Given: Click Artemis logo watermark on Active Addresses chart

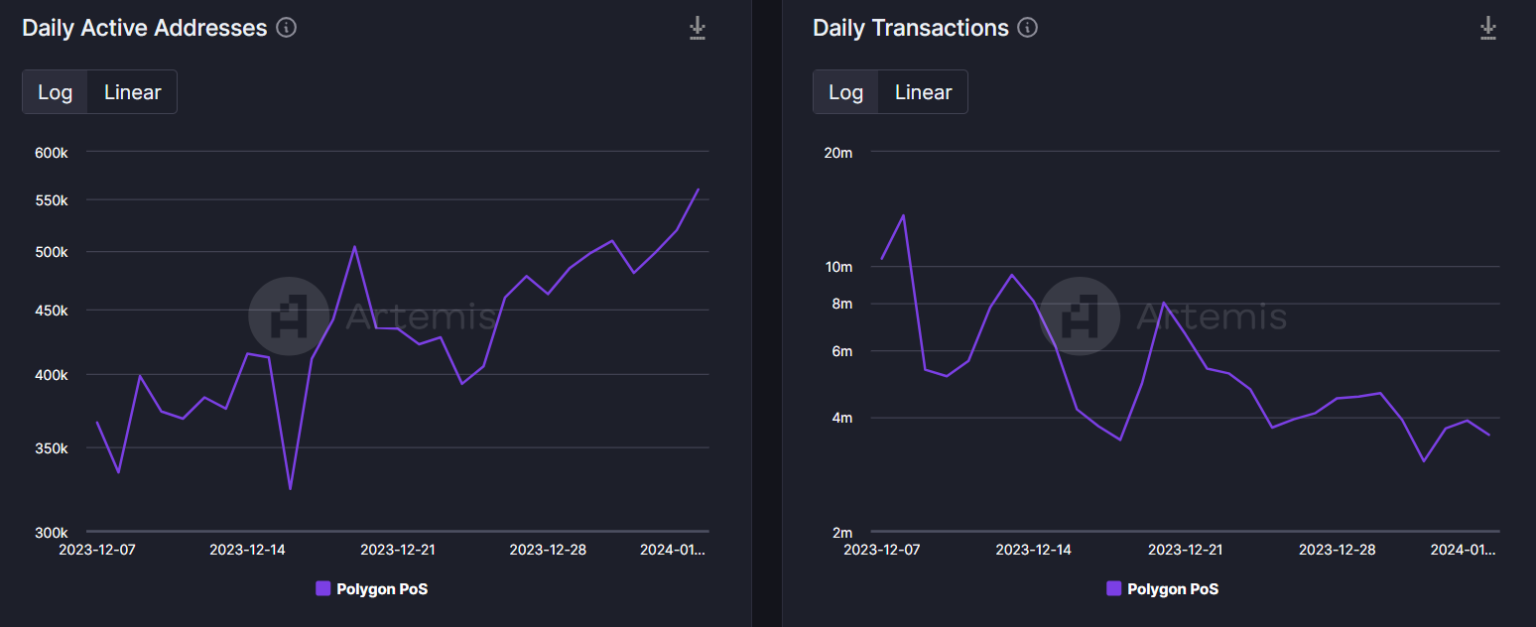Looking at the screenshot, I should (x=288, y=316).
